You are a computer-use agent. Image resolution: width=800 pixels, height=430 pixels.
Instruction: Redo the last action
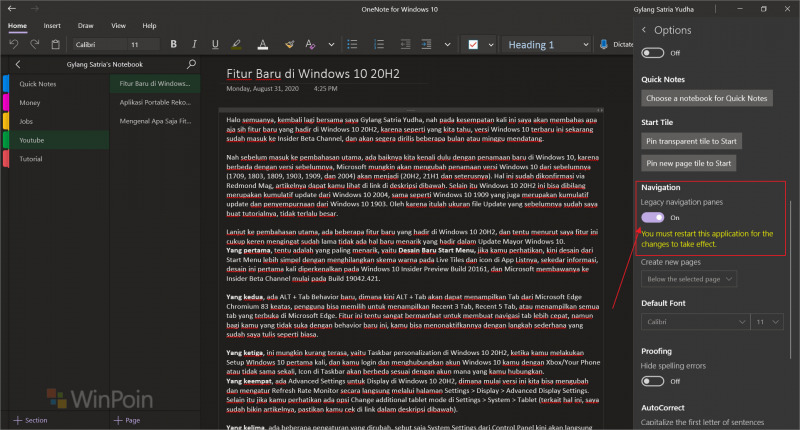point(34,44)
